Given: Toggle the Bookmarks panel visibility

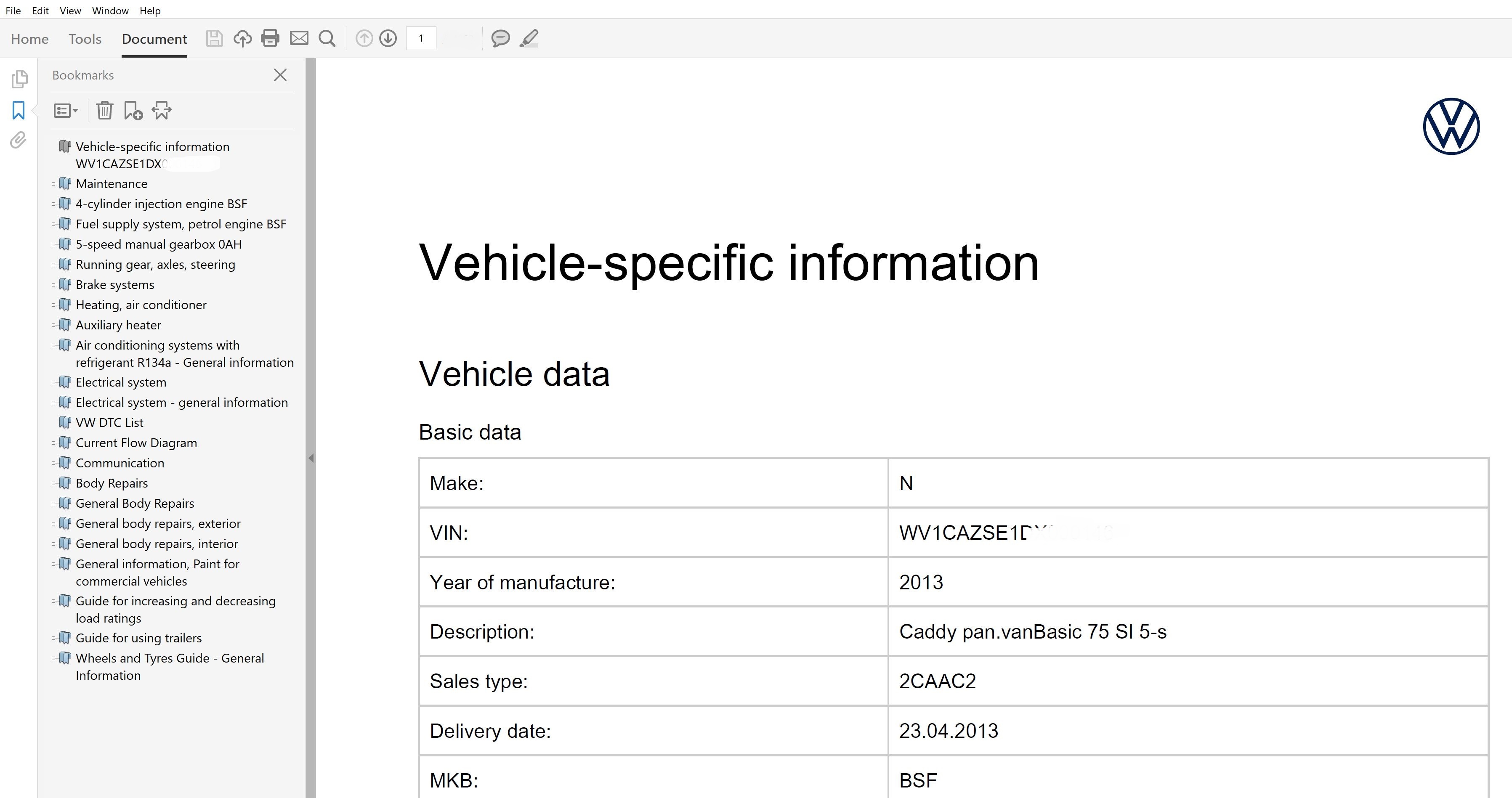Looking at the screenshot, I should (x=18, y=110).
